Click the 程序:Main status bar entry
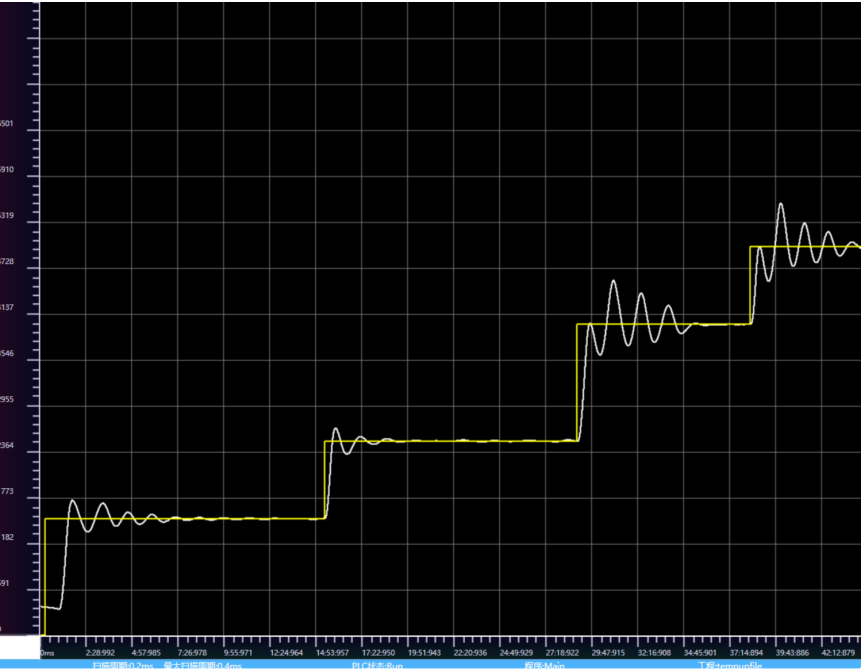This screenshot has width=862, height=669. 546,662
